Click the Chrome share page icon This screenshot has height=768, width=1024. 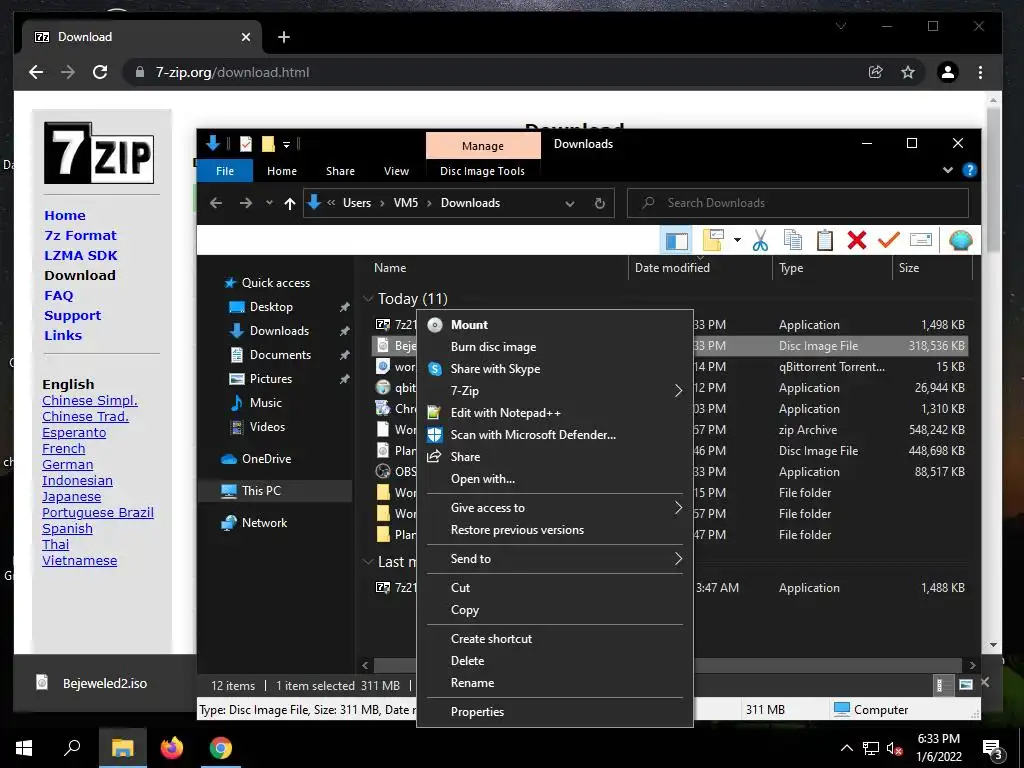pos(875,72)
